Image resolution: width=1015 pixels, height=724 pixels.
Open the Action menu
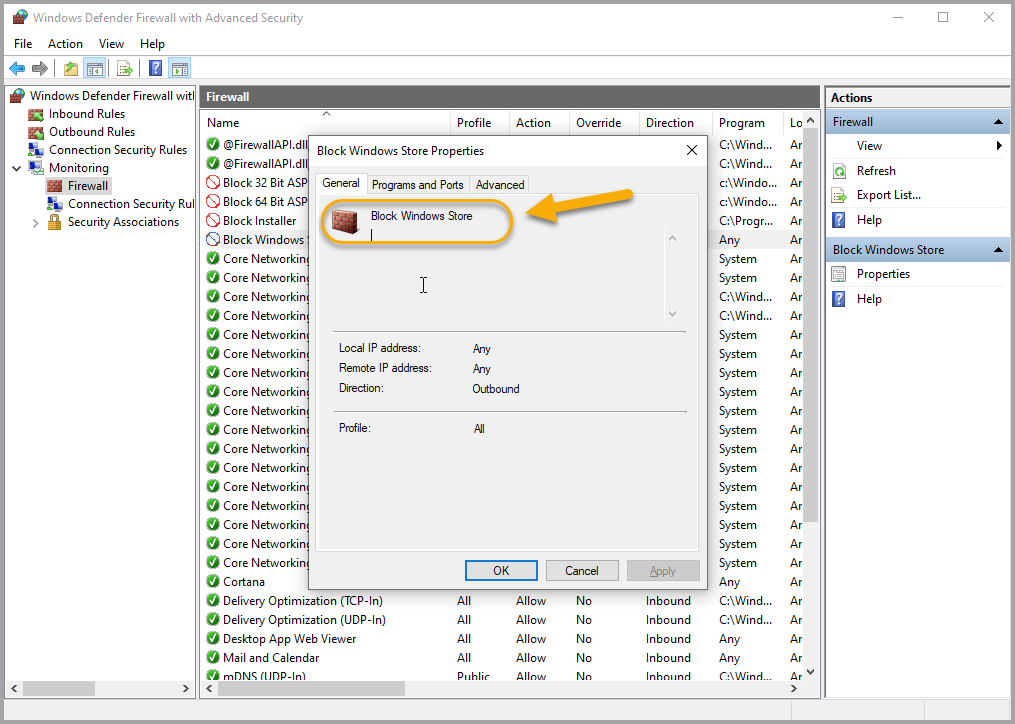[x=65, y=44]
